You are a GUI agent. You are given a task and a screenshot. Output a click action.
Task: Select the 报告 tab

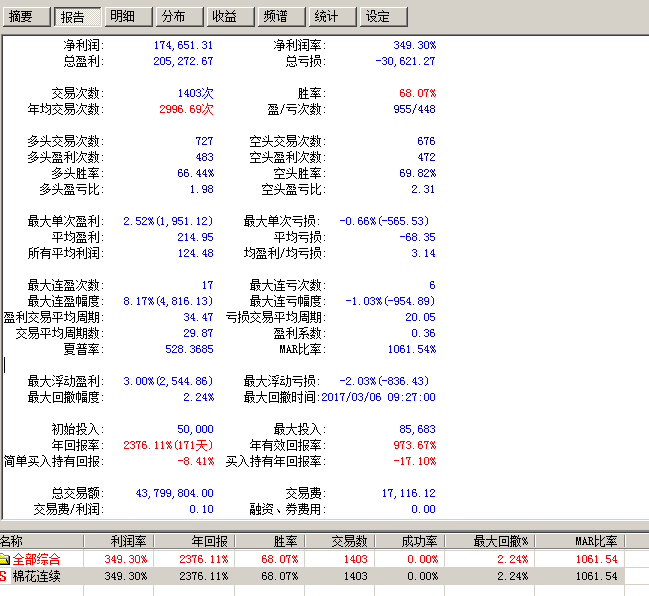pos(76,17)
